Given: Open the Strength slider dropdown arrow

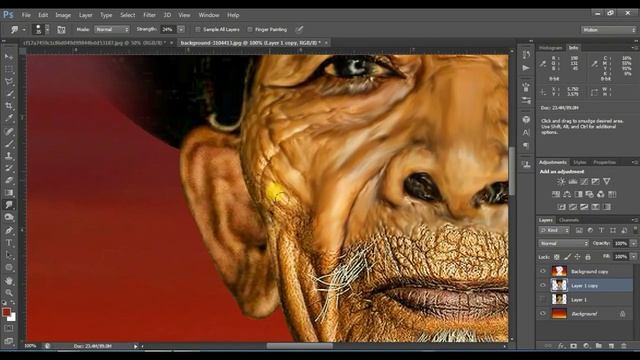Looking at the screenshot, I should [181, 29].
